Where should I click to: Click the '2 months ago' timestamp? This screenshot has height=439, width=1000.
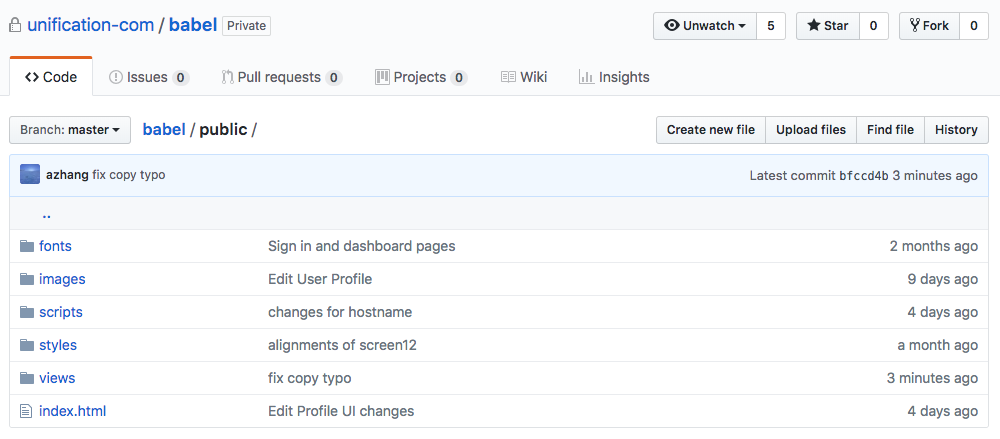click(x=934, y=246)
